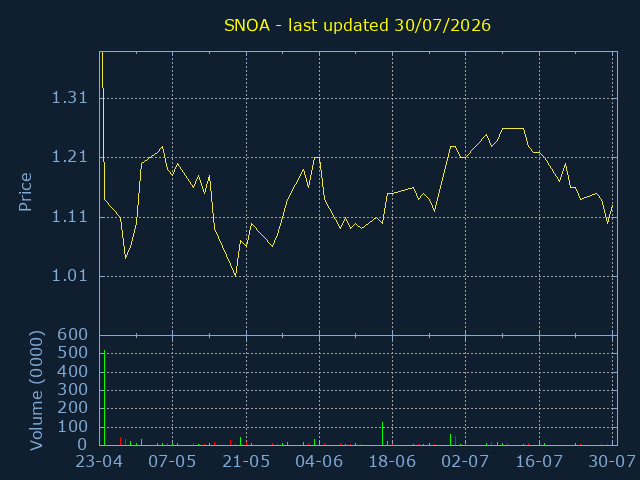640x480 pixels.
Task: Click the 18-06 date label
Action: click(x=392, y=462)
